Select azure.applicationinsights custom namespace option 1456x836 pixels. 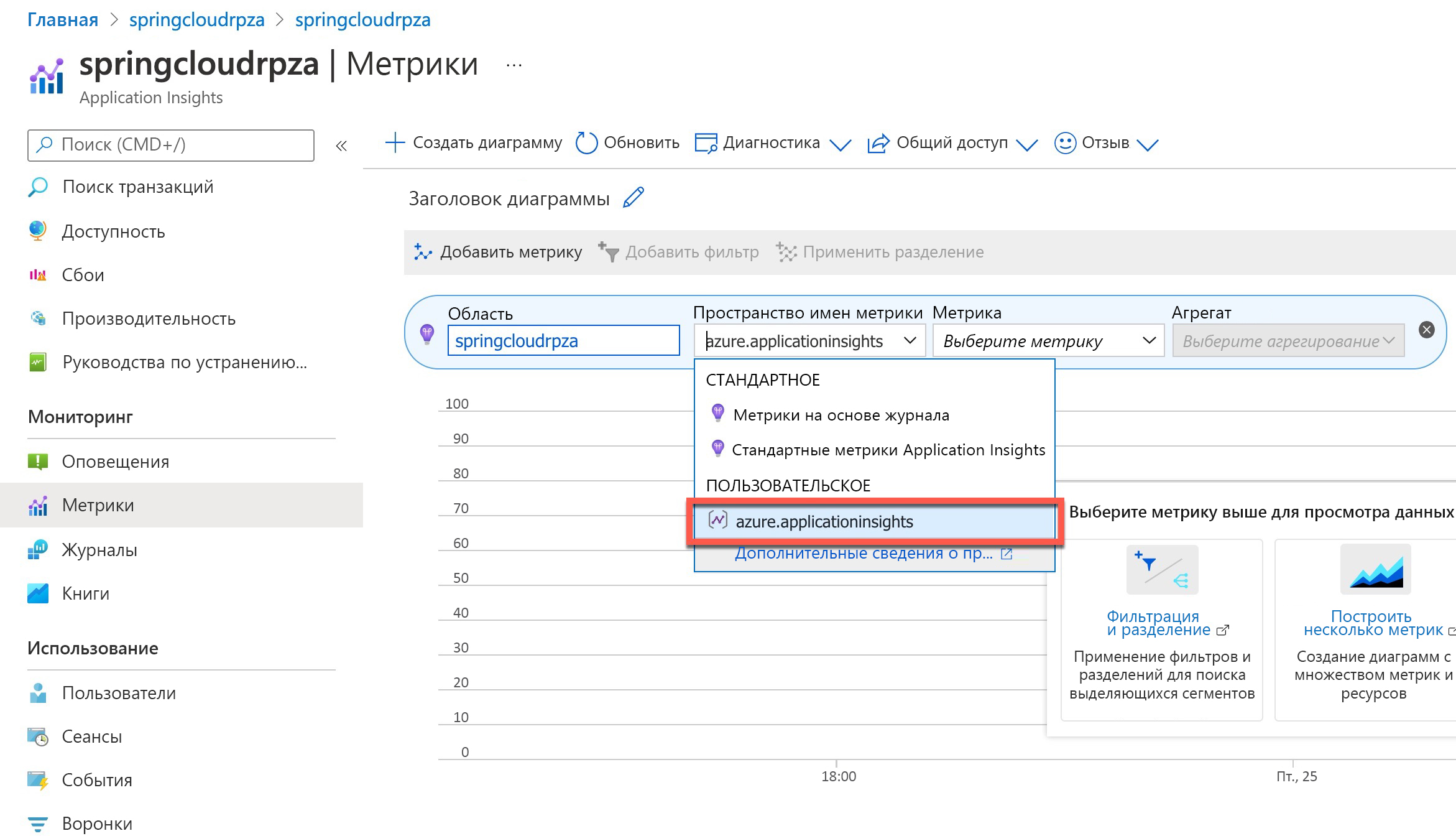874,521
